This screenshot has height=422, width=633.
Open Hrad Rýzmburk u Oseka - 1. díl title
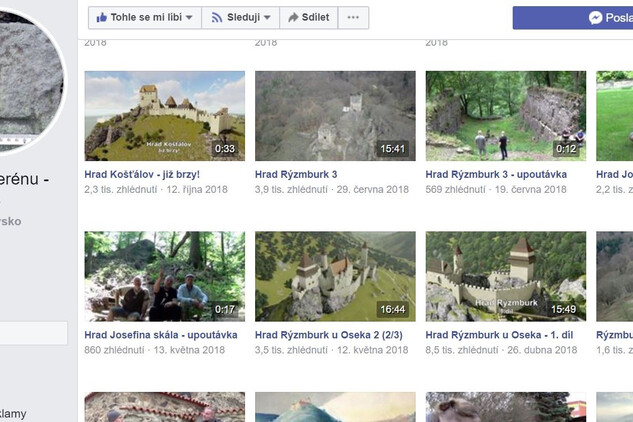point(501,335)
